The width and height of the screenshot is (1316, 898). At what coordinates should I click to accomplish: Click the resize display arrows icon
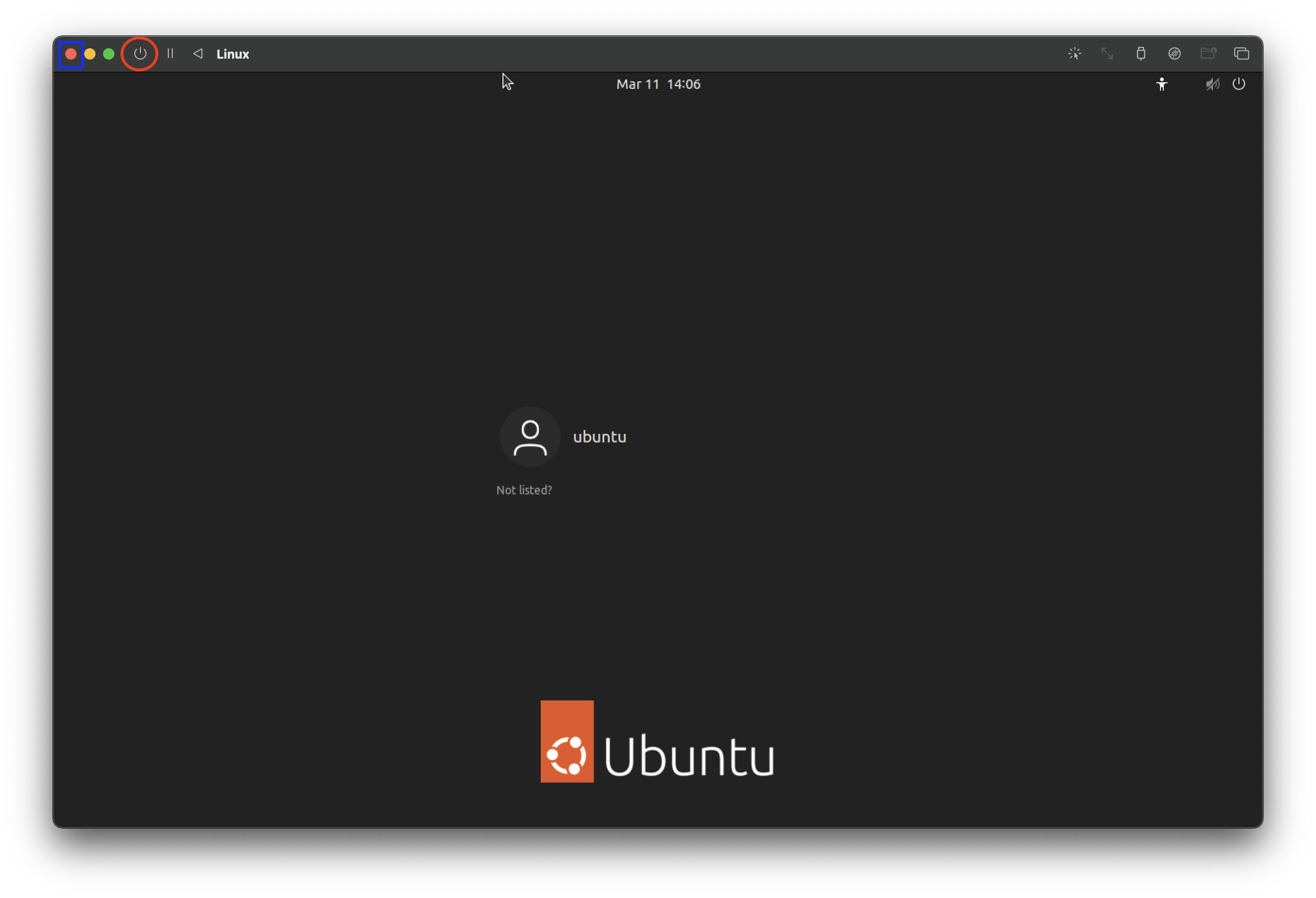[1107, 54]
